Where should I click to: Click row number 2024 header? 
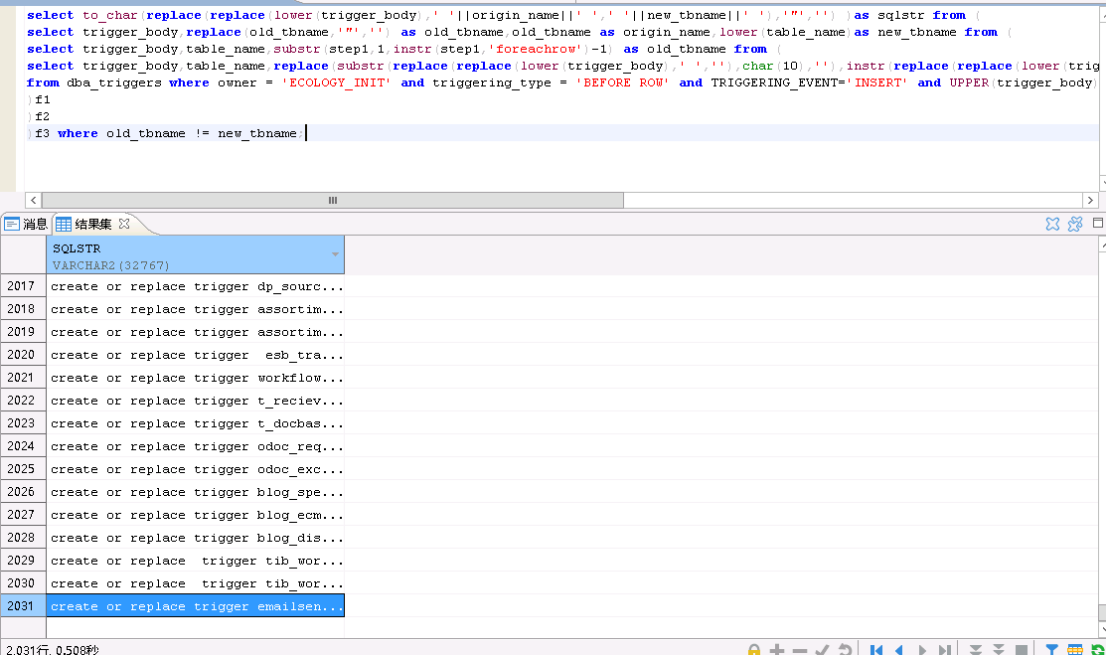coord(23,446)
